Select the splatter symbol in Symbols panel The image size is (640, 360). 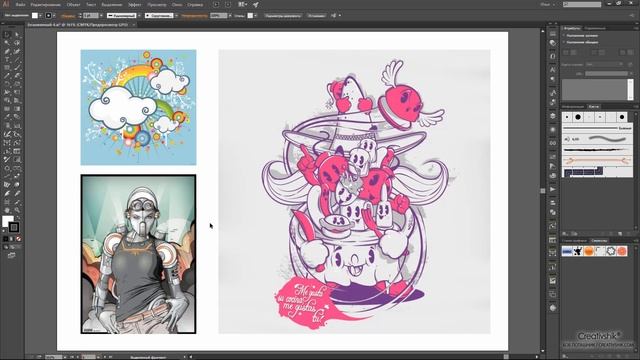[x=578, y=251]
